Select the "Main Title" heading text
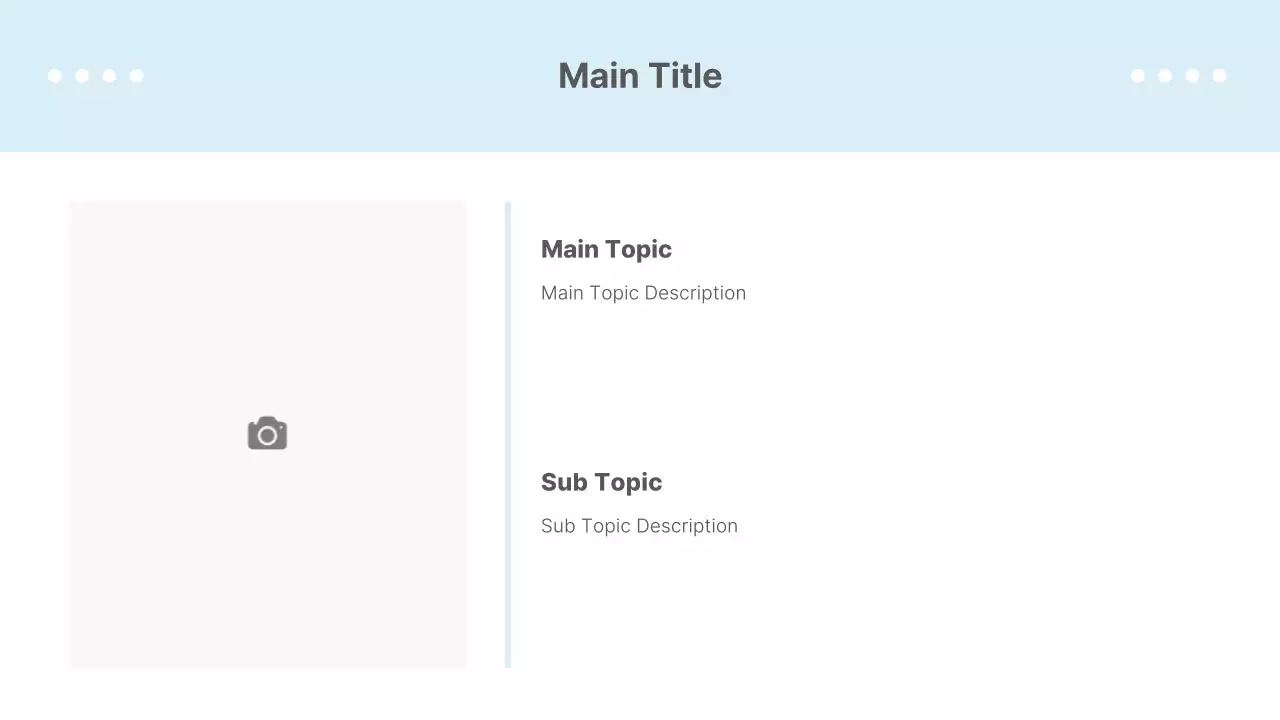The height and width of the screenshot is (720, 1280). (x=640, y=76)
